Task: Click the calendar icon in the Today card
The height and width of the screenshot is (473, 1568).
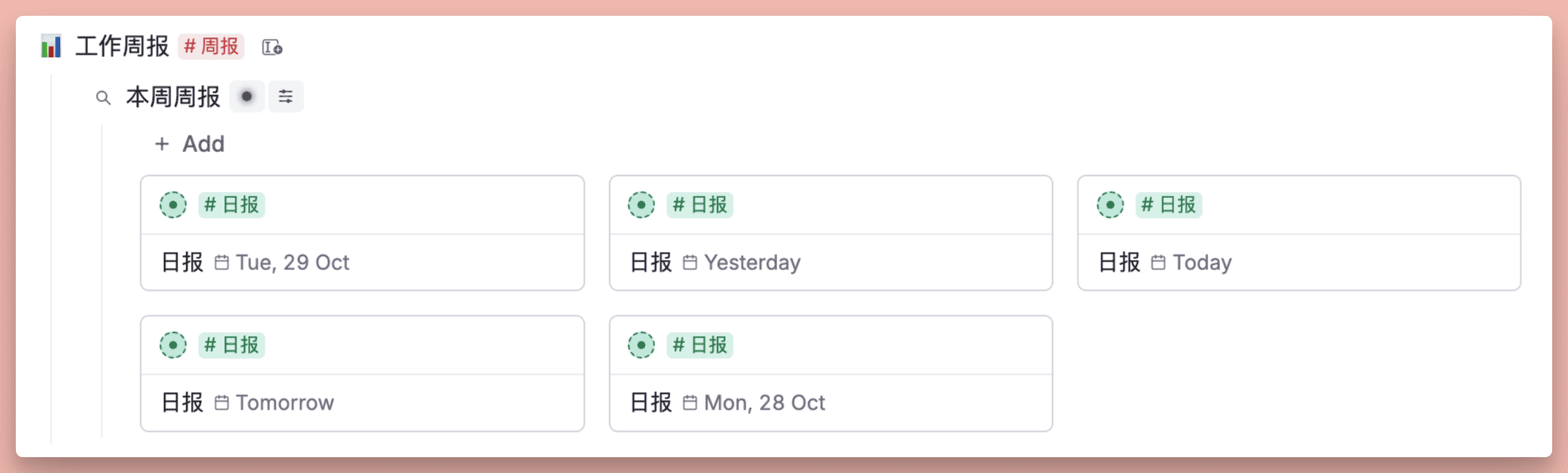Action: point(1158,263)
